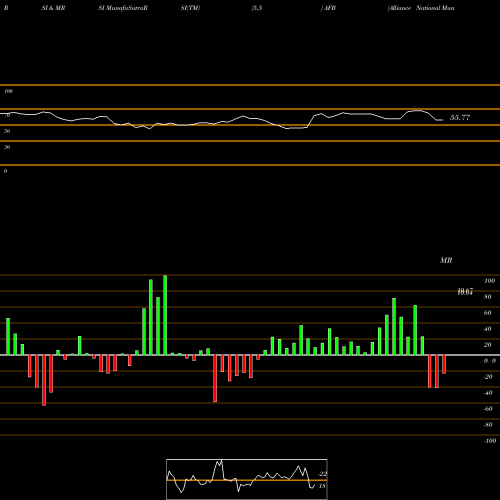Click the 22 label in mini chart
This screenshot has width=500, height=500.
point(322,474)
